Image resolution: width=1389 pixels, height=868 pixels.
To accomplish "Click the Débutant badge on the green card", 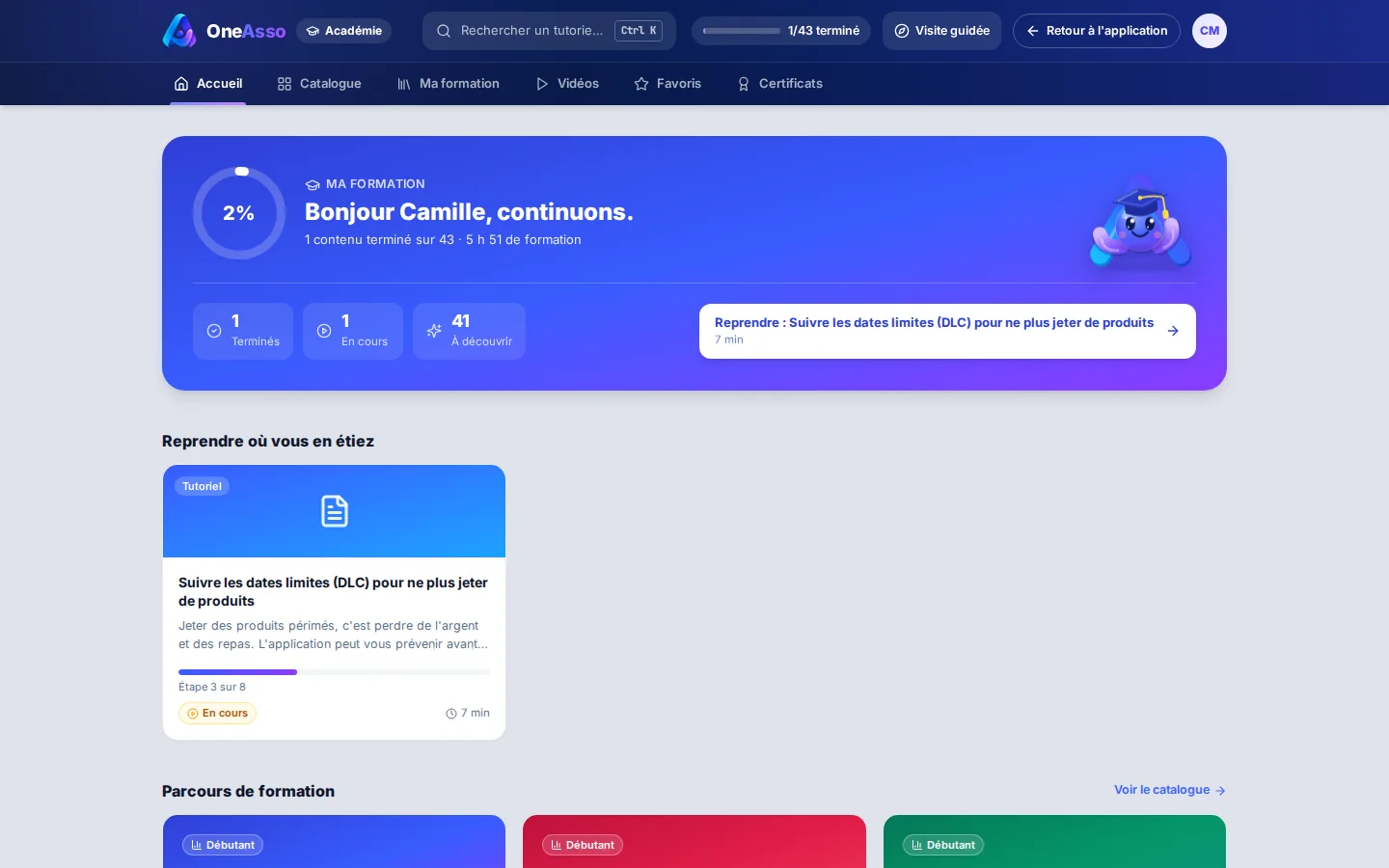I will coord(943,845).
